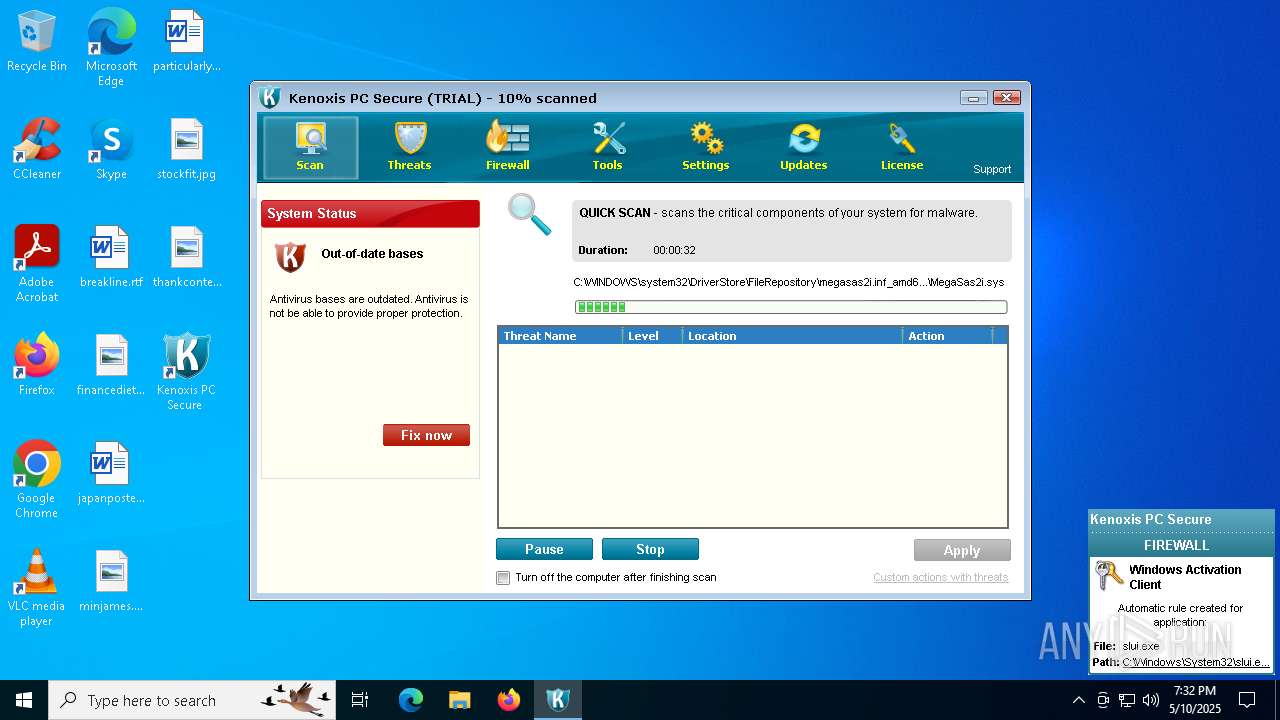Click the Support link
This screenshot has width=1280, height=720.
coord(992,169)
